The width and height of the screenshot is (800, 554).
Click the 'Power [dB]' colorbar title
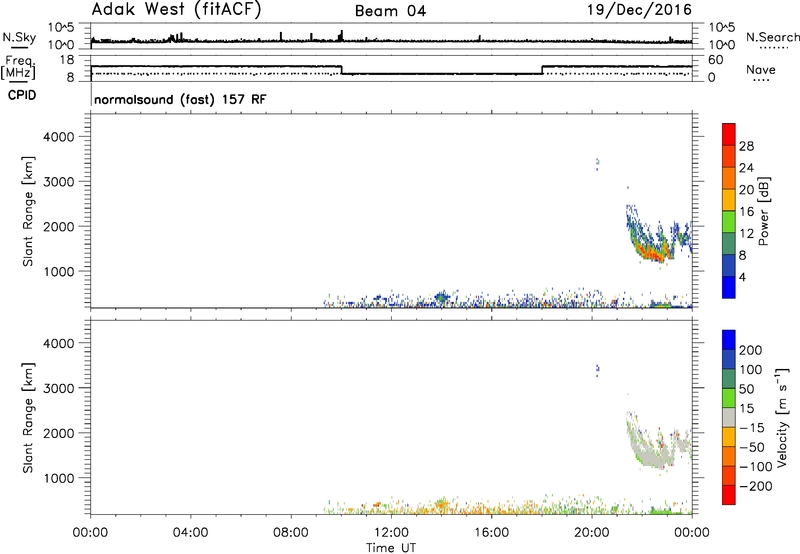763,211
